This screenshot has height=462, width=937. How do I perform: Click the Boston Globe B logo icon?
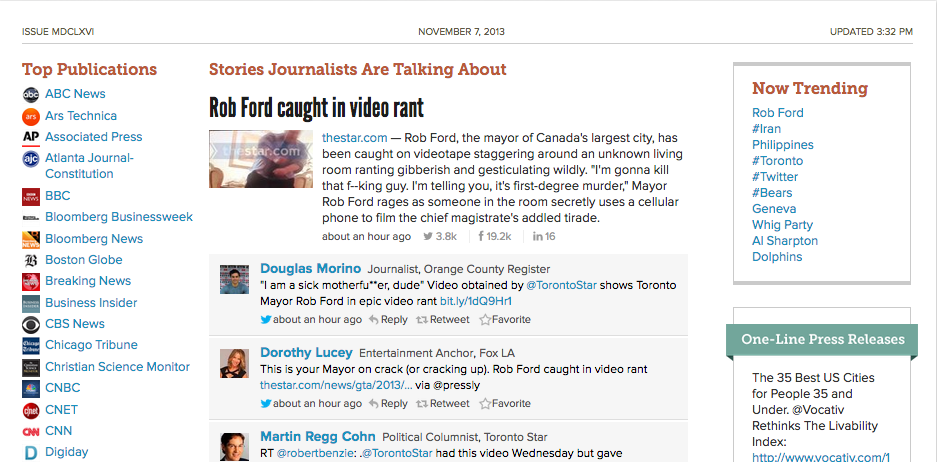click(x=30, y=260)
